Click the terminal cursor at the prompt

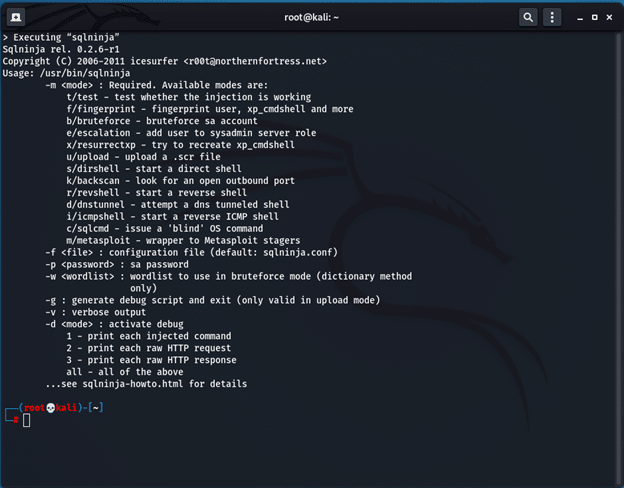[27, 420]
